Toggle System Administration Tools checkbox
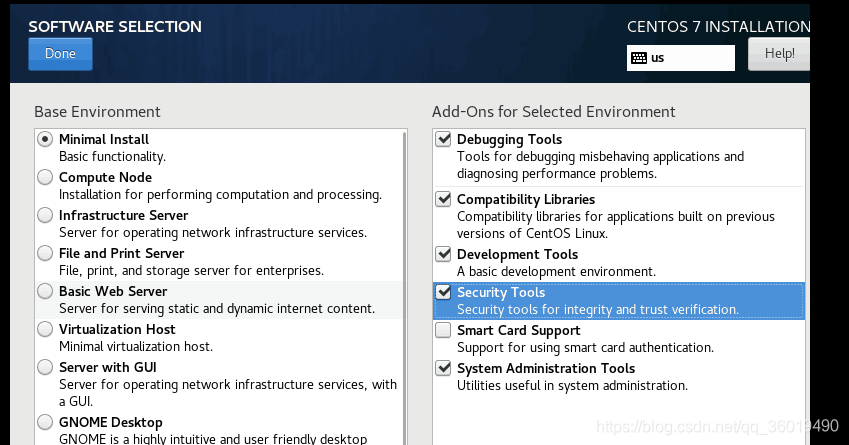 (x=444, y=369)
